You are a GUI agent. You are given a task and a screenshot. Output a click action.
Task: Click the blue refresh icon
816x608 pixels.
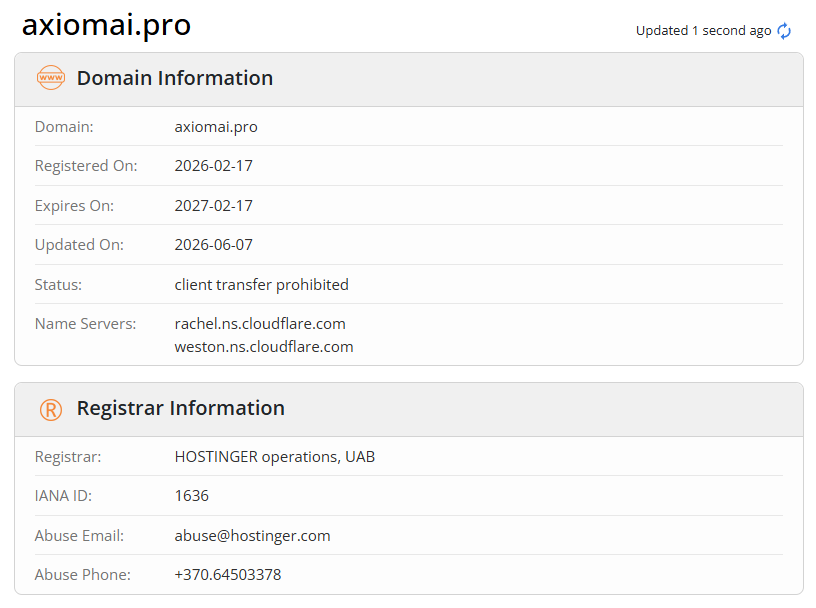[784, 31]
